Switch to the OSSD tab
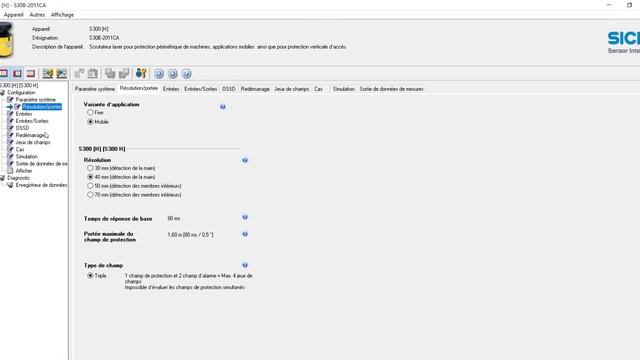 pyautogui.click(x=229, y=89)
